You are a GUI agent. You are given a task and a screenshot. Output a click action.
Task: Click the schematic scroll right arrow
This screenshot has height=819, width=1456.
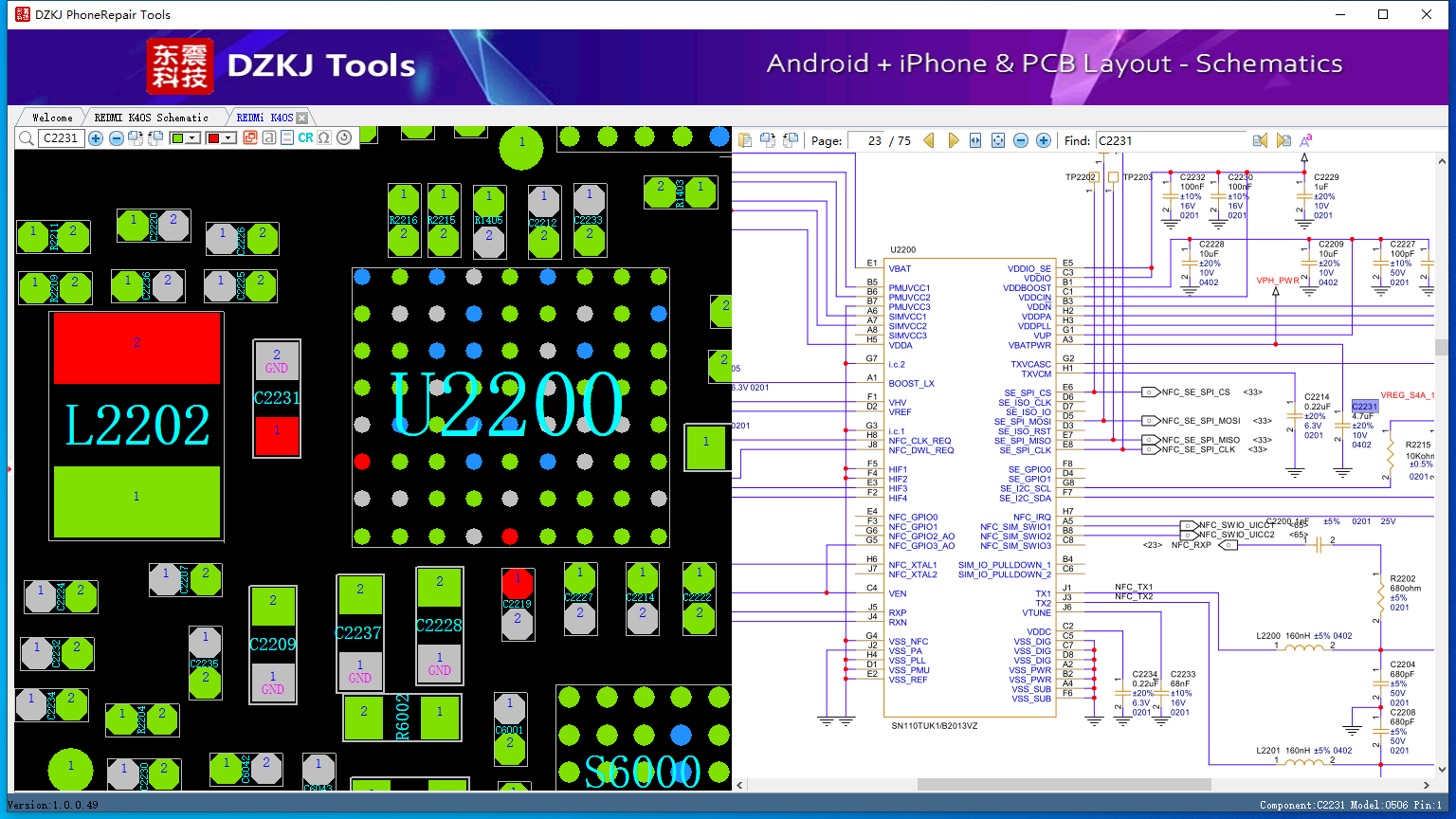(1428, 784)
